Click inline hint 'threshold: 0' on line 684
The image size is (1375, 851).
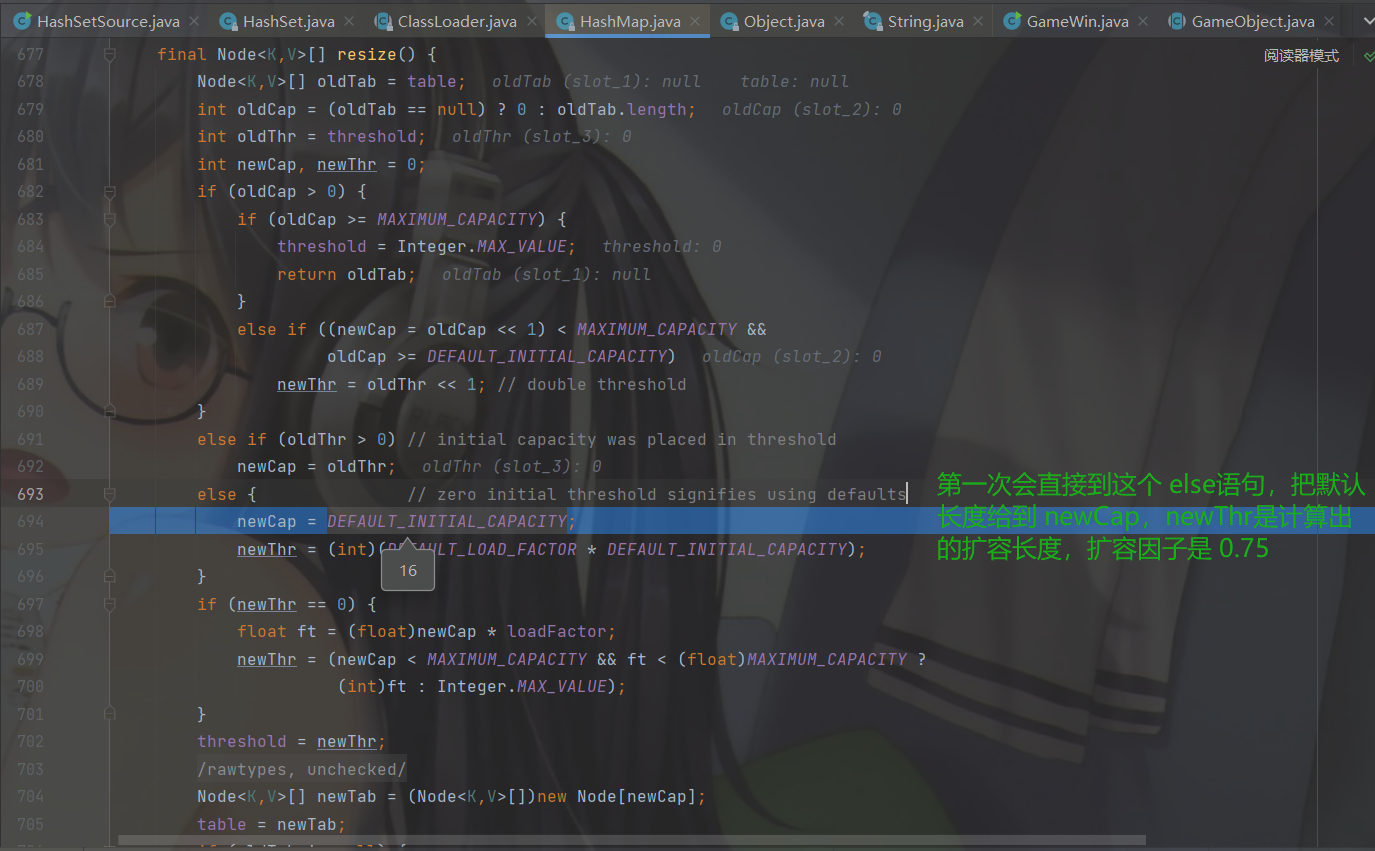coord(661,246)
